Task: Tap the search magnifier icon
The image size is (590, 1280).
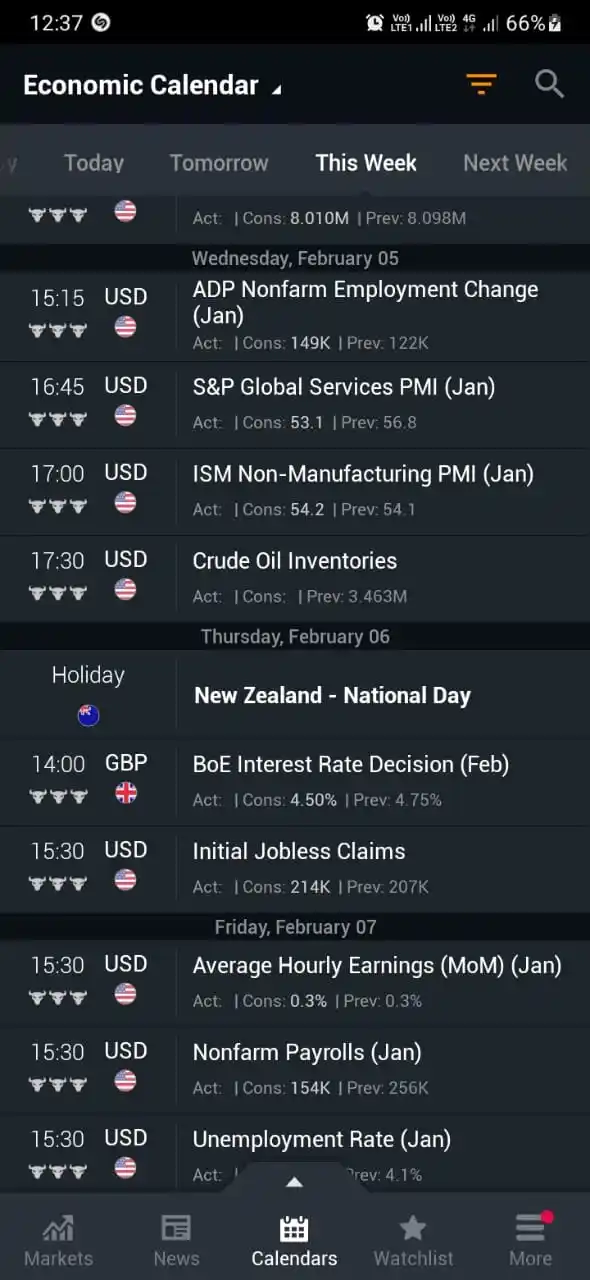Action: [549, 84]
